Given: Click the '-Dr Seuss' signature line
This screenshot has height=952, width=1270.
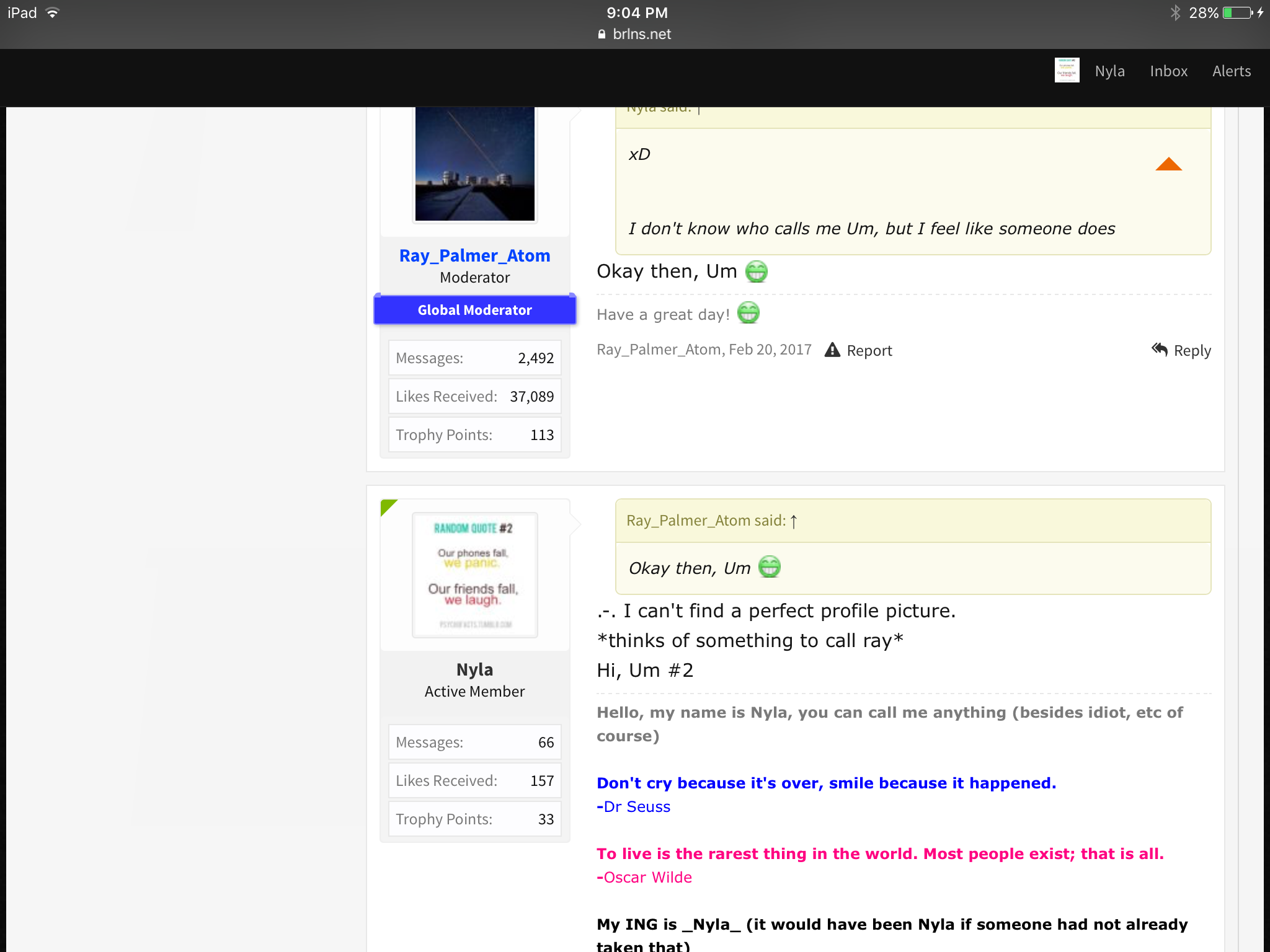Looking at the screenshot, I should point(633,807).
